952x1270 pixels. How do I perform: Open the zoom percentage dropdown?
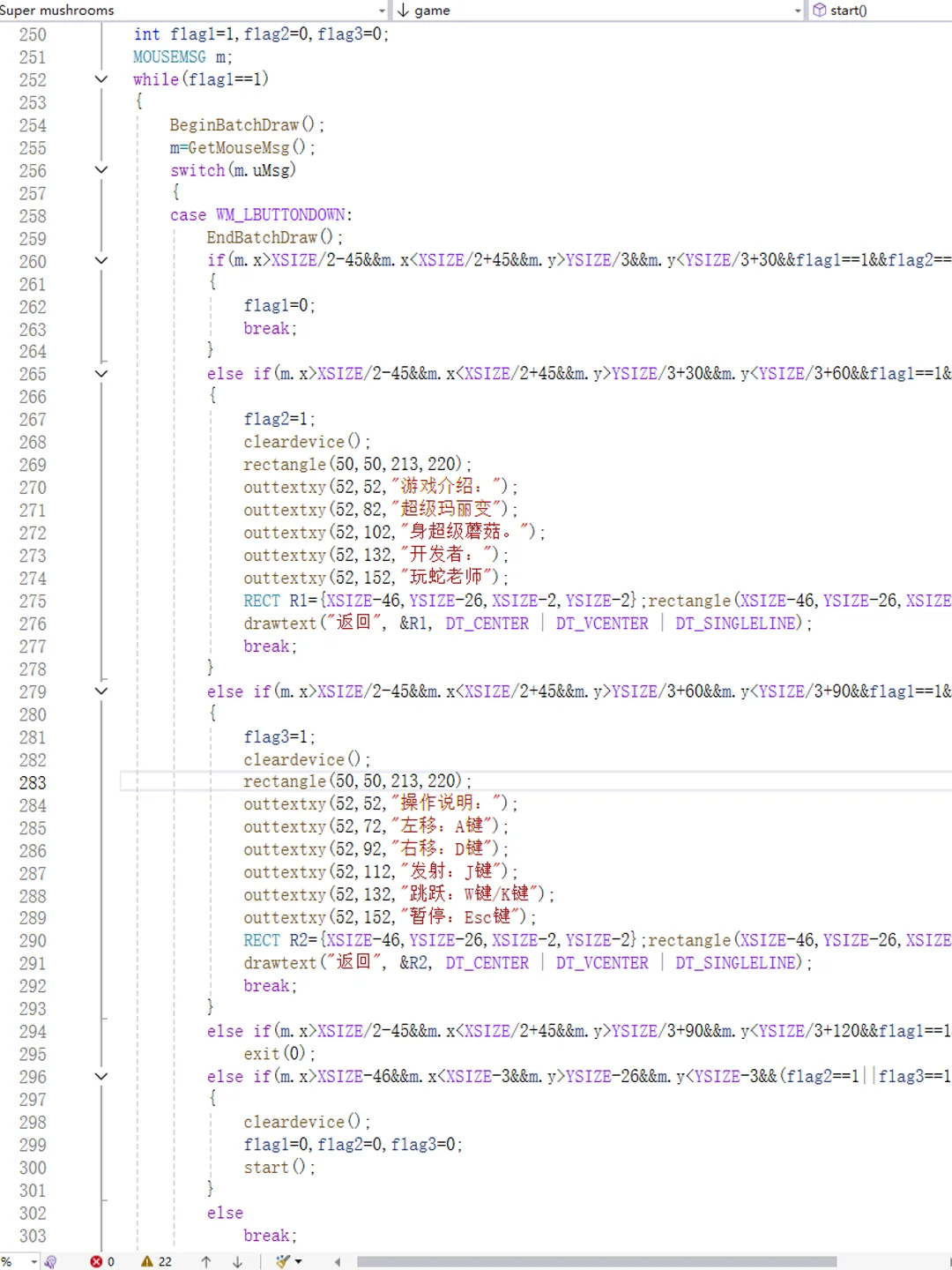pyautogui.click(x=34, y=1262)
